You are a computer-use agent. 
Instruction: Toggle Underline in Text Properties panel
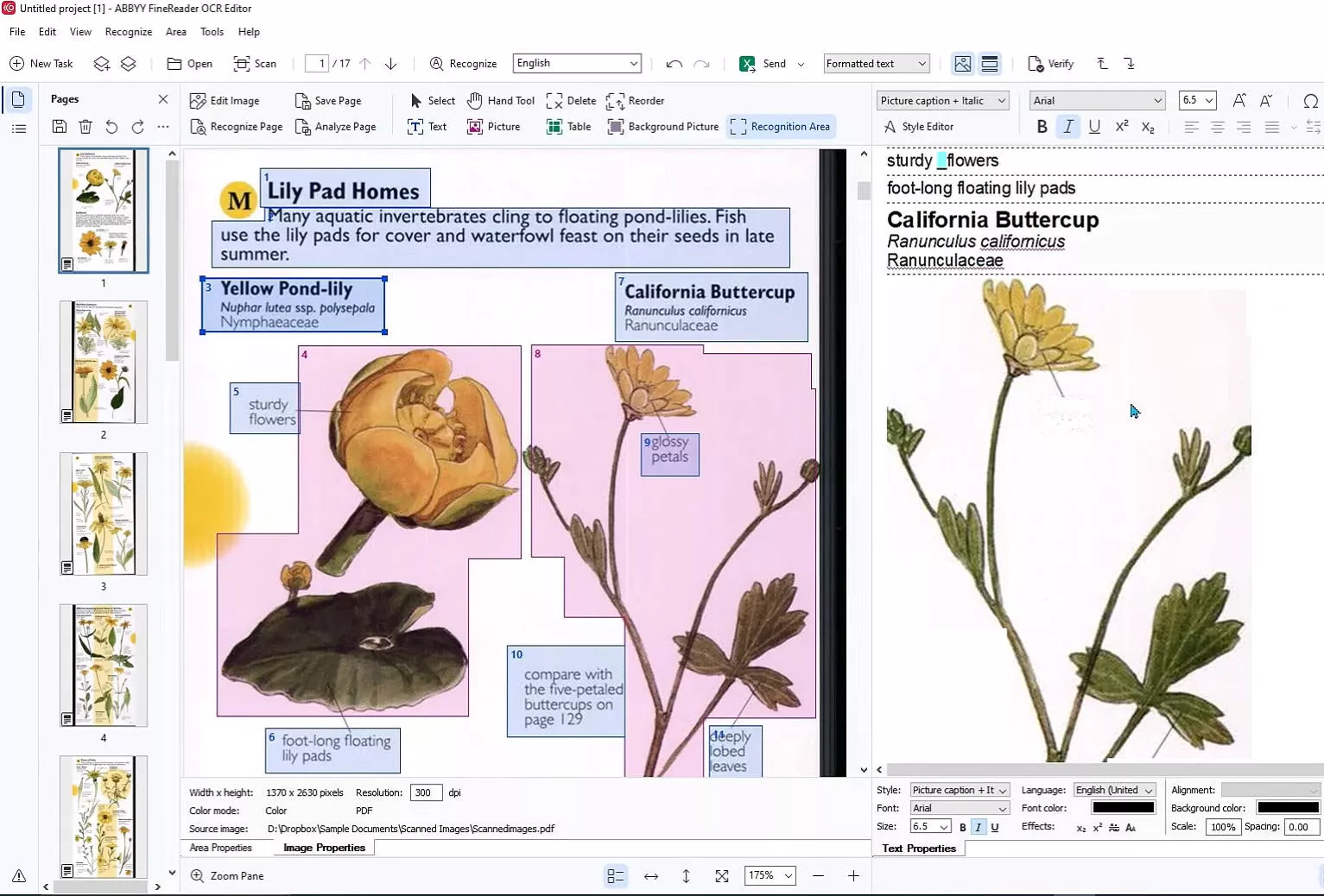tap(995, 827)
